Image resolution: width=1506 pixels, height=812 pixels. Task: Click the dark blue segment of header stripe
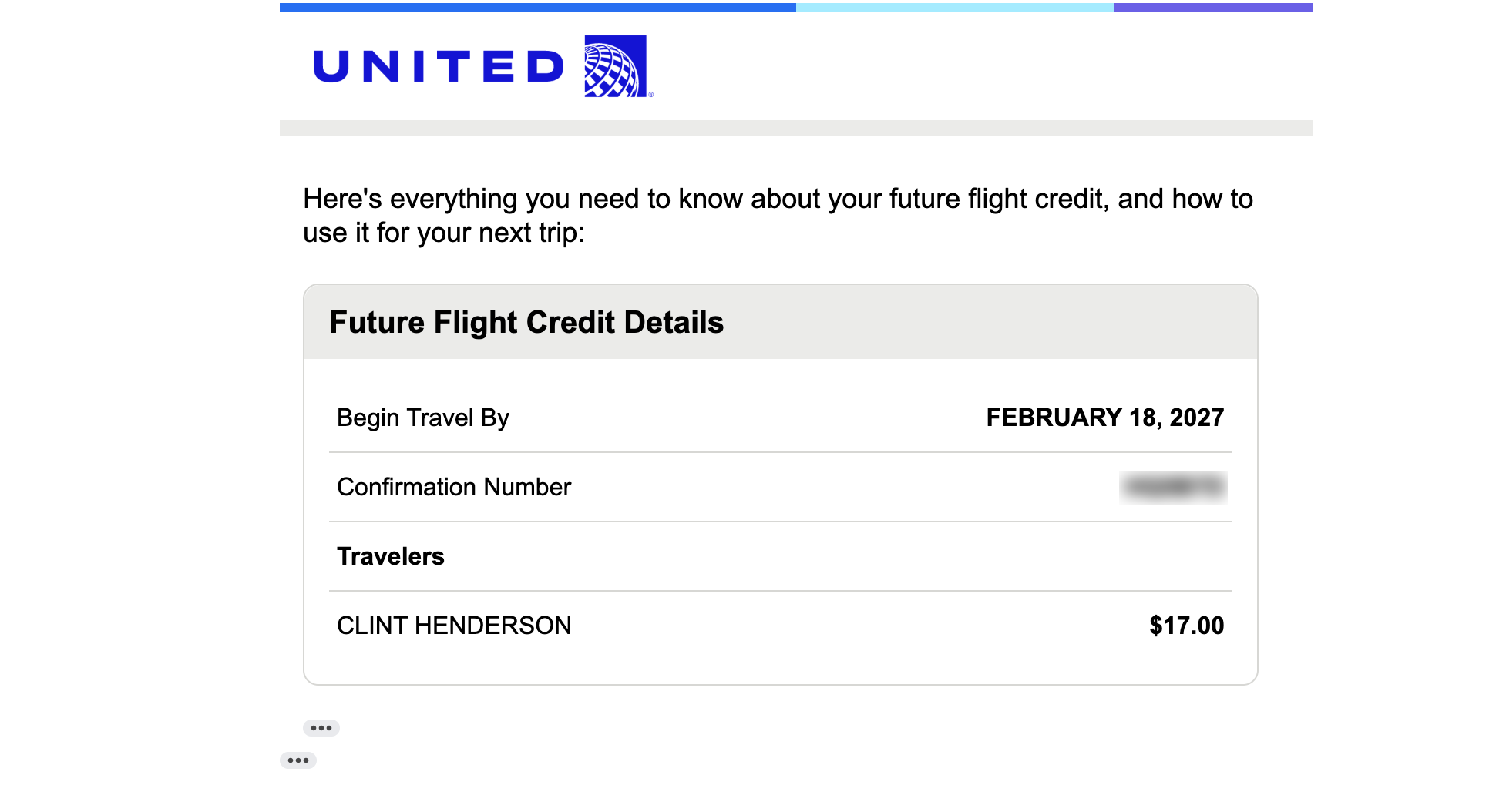(537, 8)
